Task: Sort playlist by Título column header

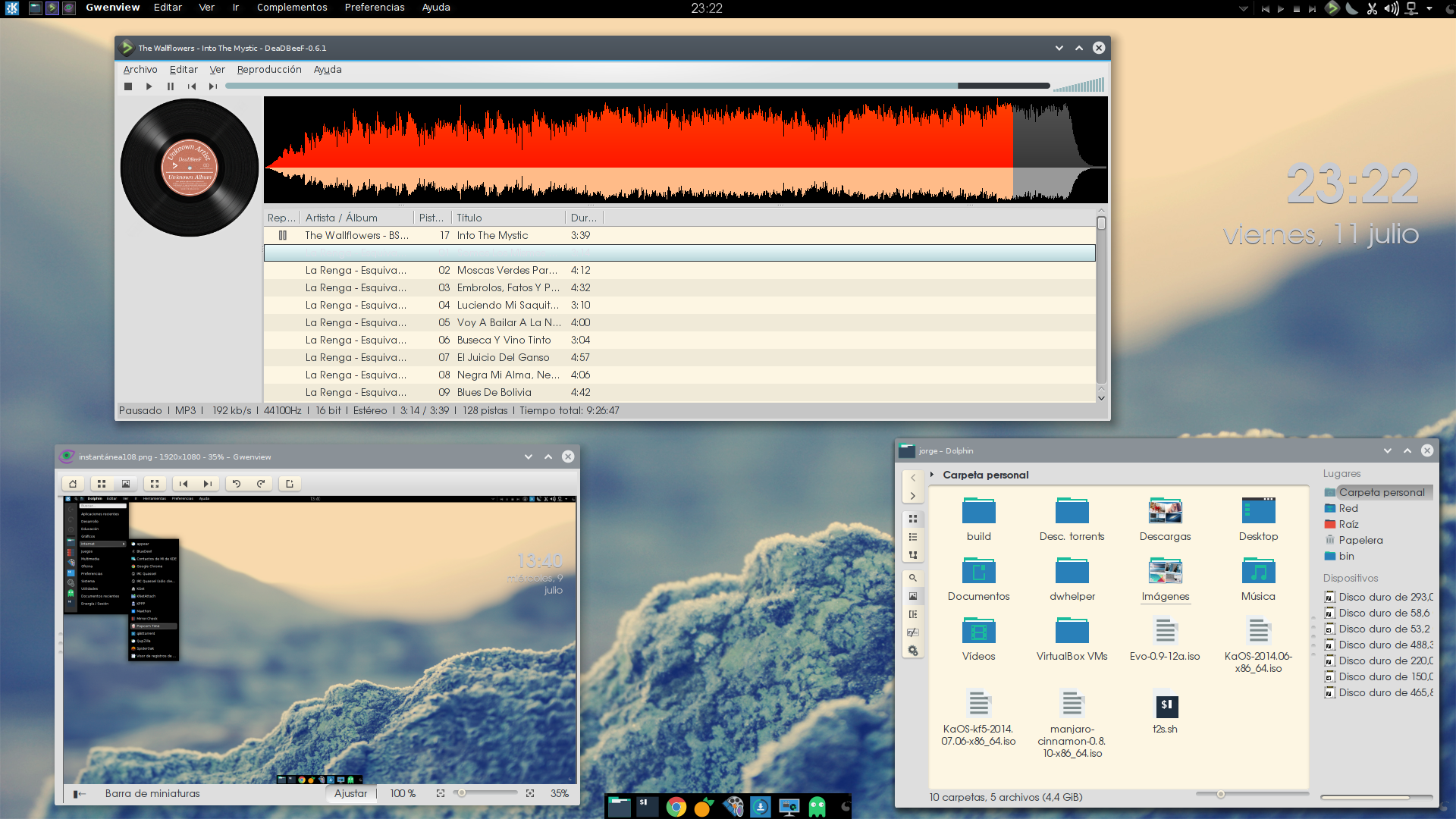Action: coord(508,218)
